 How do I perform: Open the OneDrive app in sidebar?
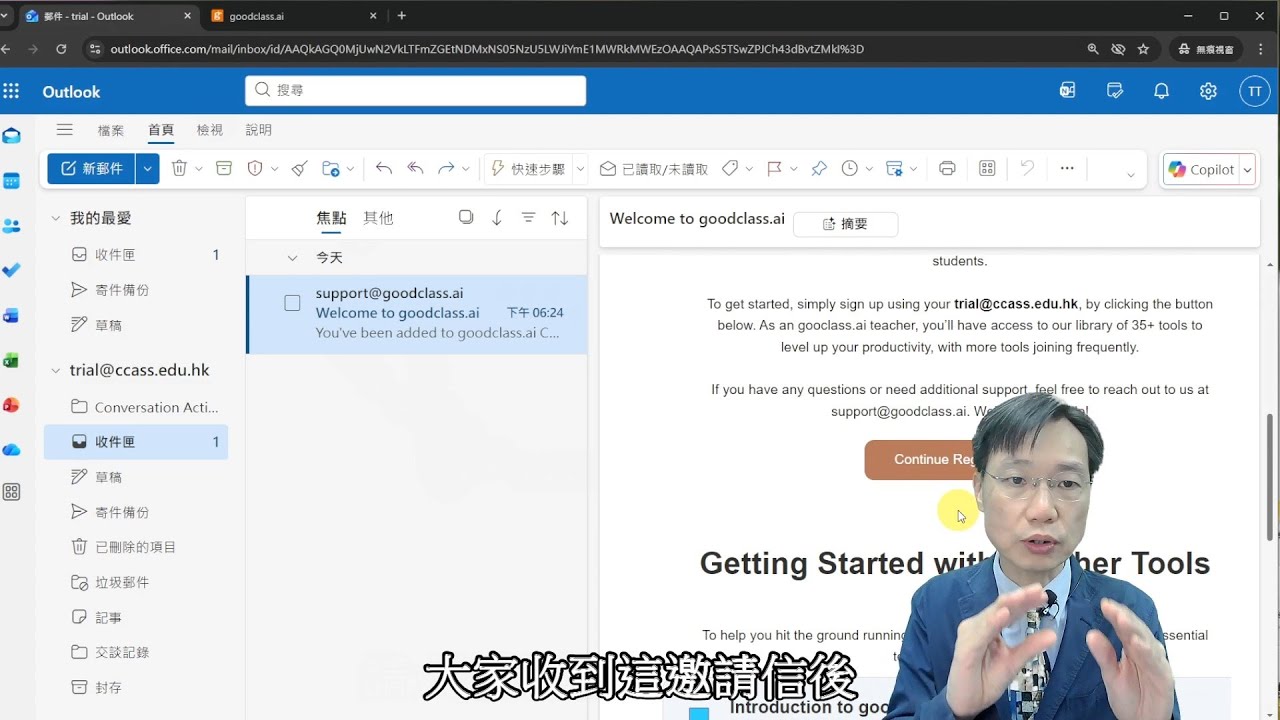11,449
